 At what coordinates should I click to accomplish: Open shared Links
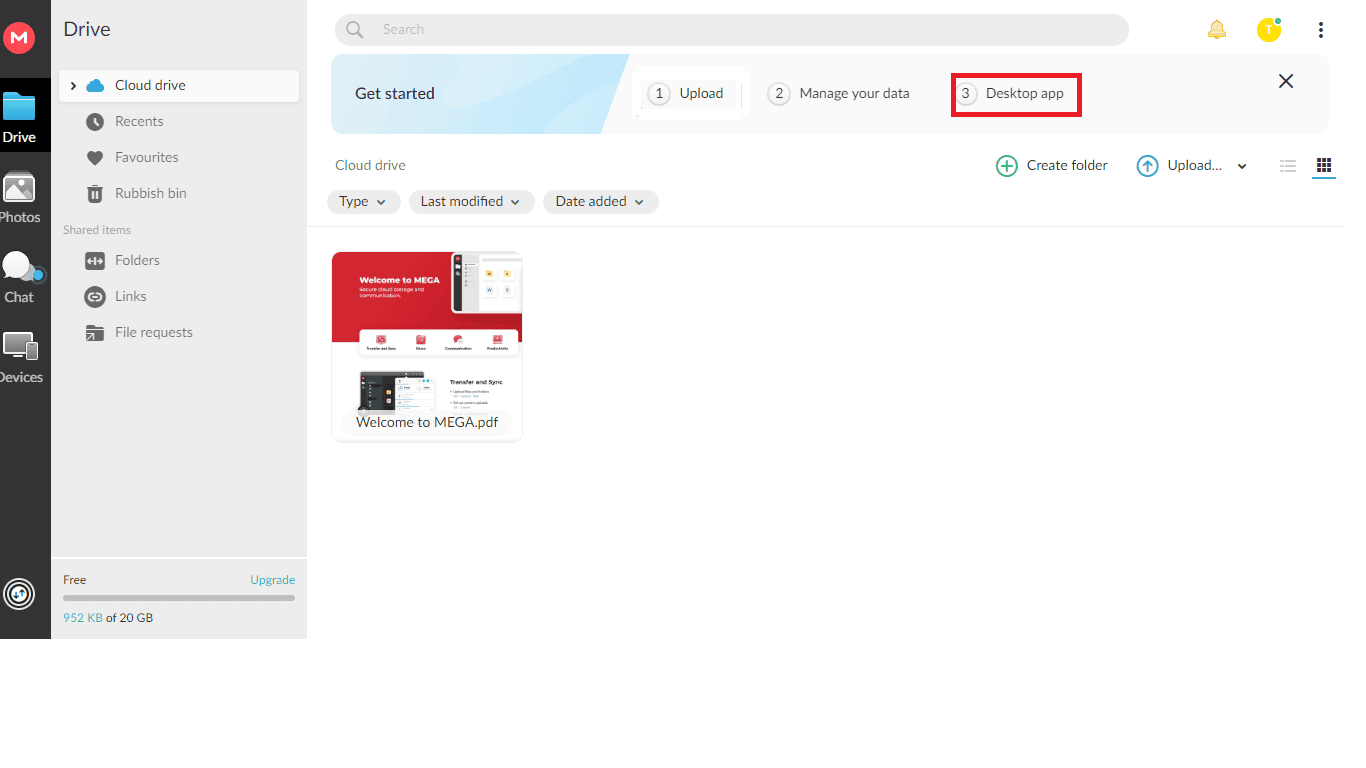pyautogui.click(x=131, y=296)
